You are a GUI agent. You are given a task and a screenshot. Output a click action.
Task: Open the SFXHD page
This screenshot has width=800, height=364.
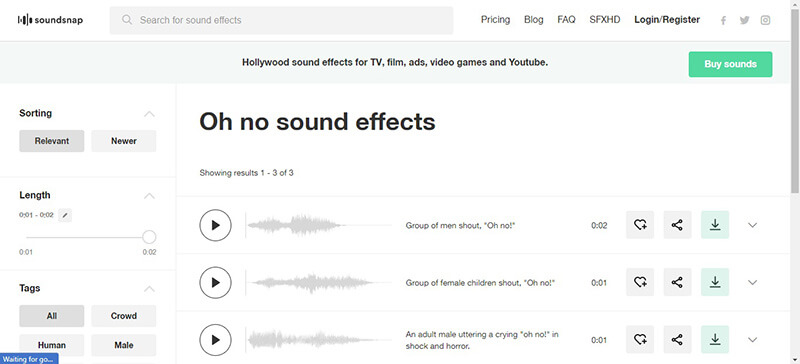click(605, 19)
